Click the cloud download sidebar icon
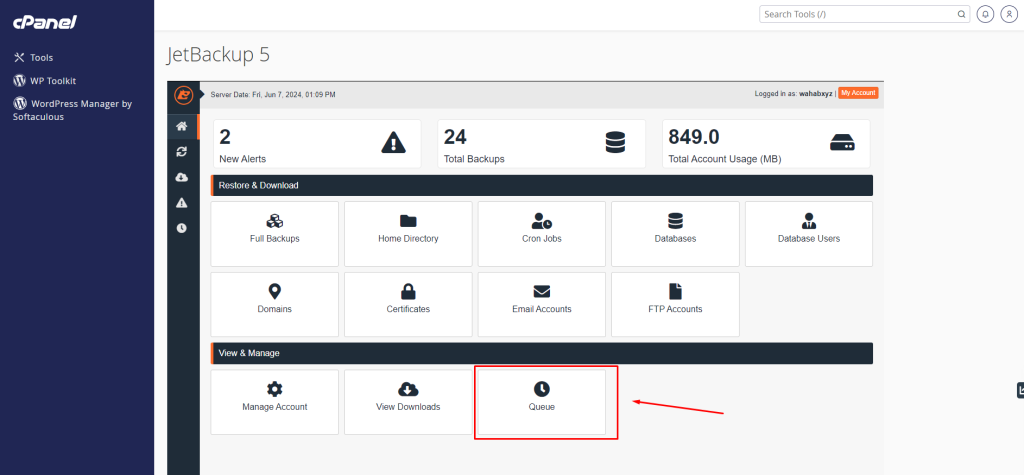Viewport: 1024px width, 475px height. (x=182, y=177)
